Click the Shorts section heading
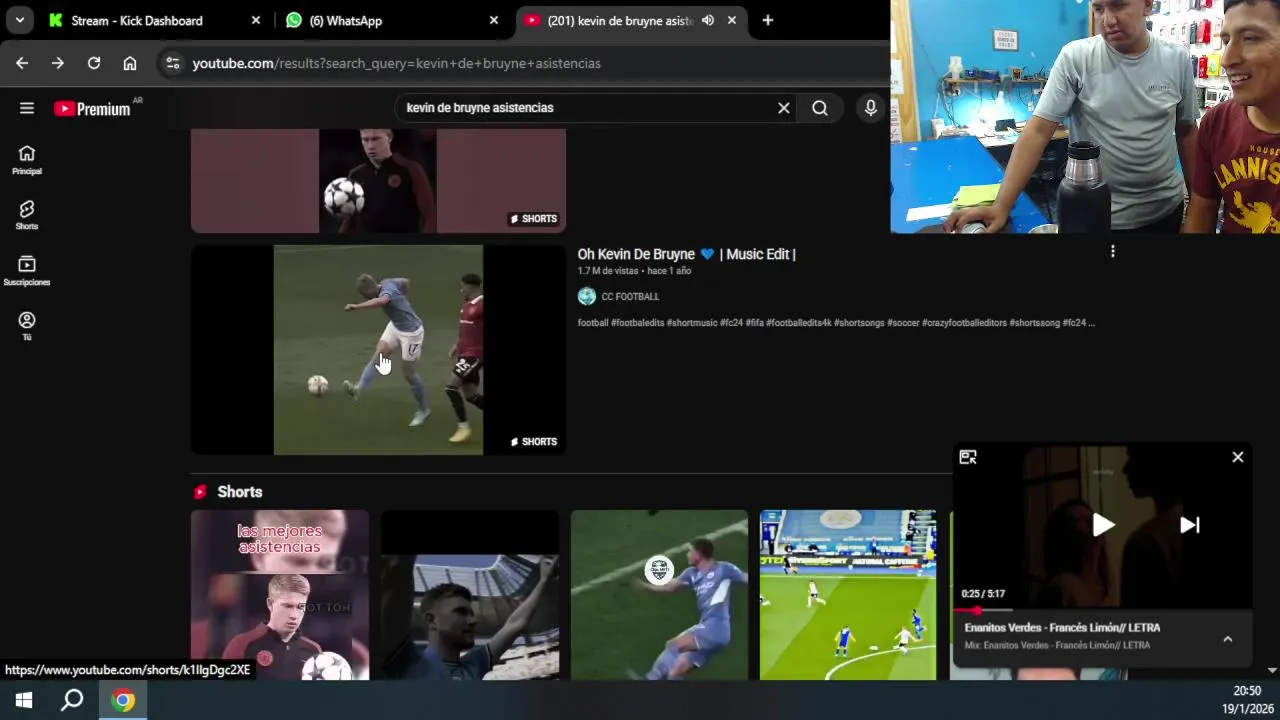The image size is (1280, 720). pyautogui.click(x=240, y=492)
